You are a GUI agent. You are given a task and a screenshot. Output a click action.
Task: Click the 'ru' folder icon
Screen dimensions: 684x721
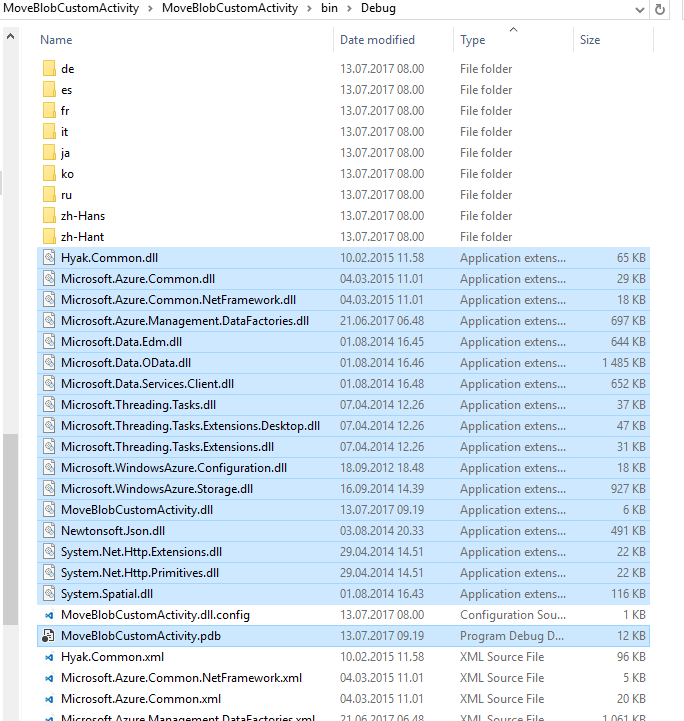click(49, 195)
